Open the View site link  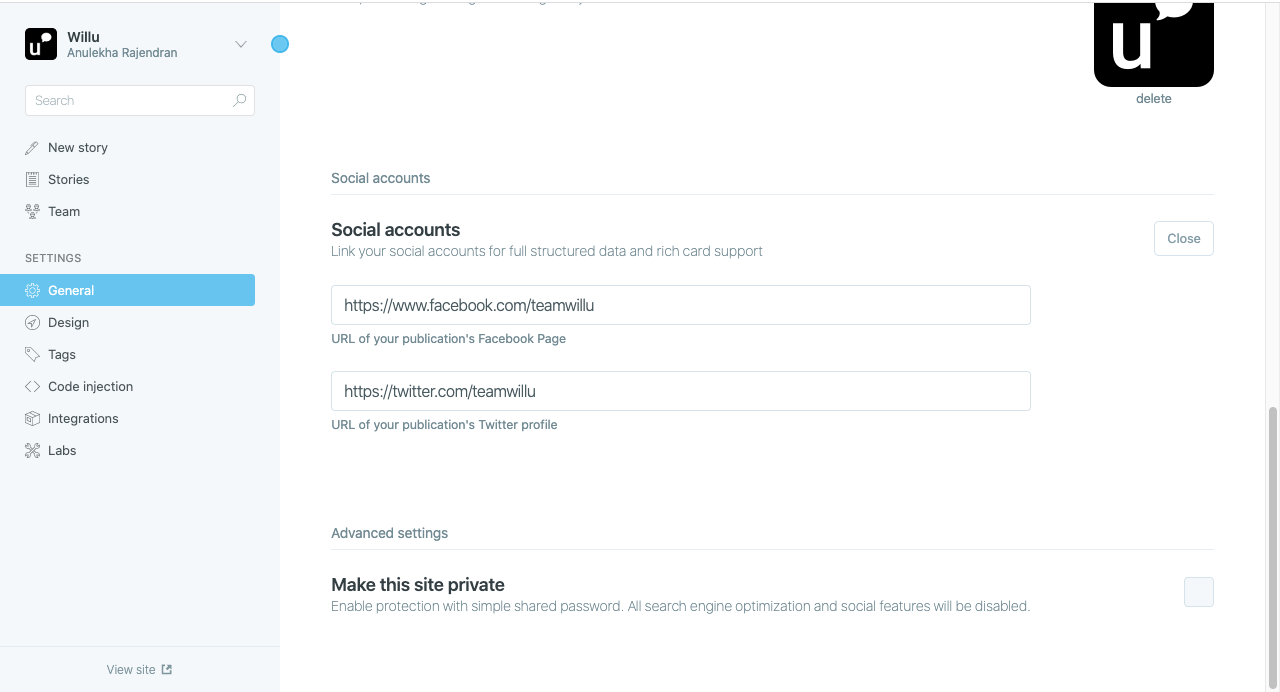click(140, 670)
